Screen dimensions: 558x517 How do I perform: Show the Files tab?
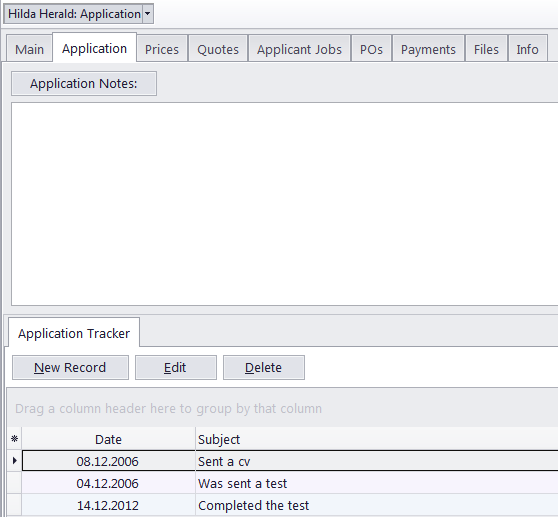coord(486,49)
